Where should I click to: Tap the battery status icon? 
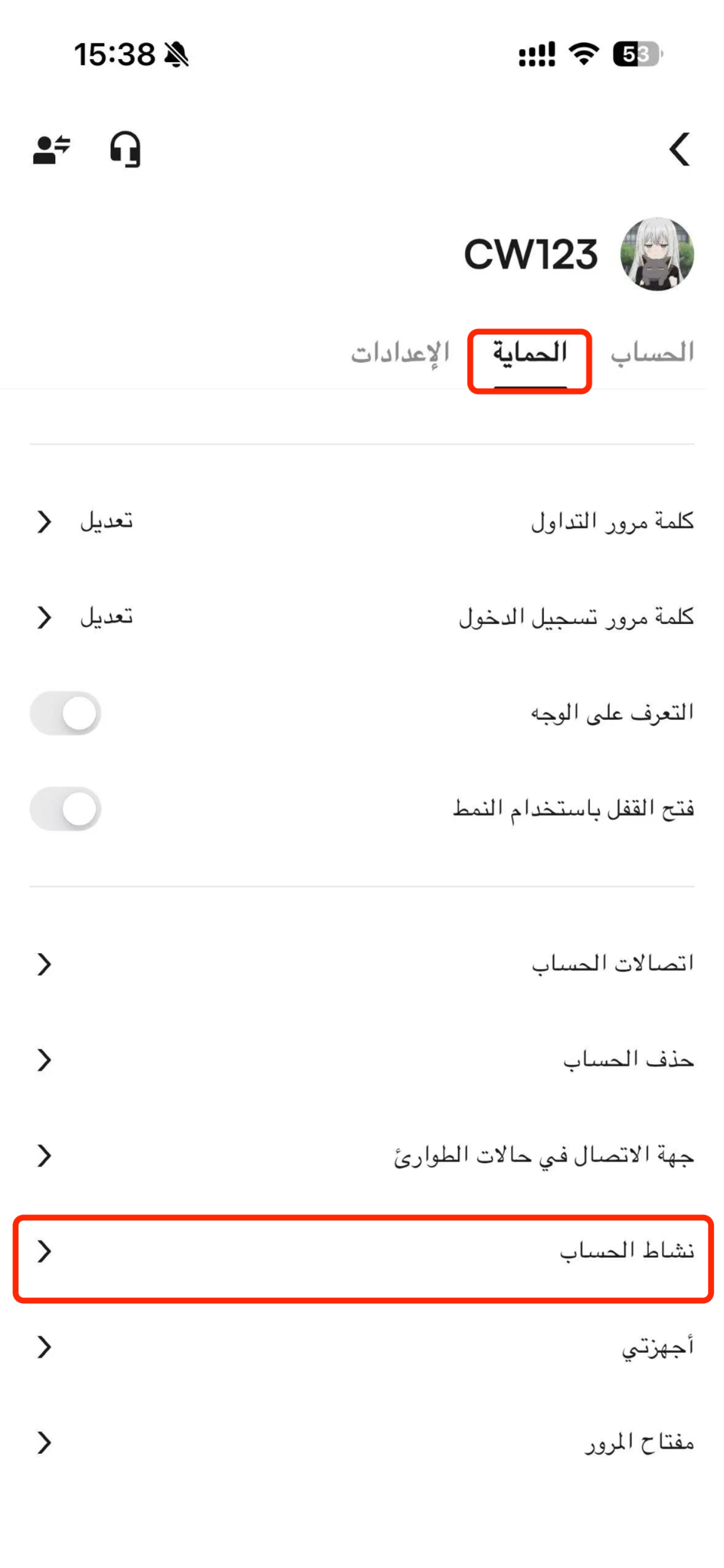[x=637, y=54]
